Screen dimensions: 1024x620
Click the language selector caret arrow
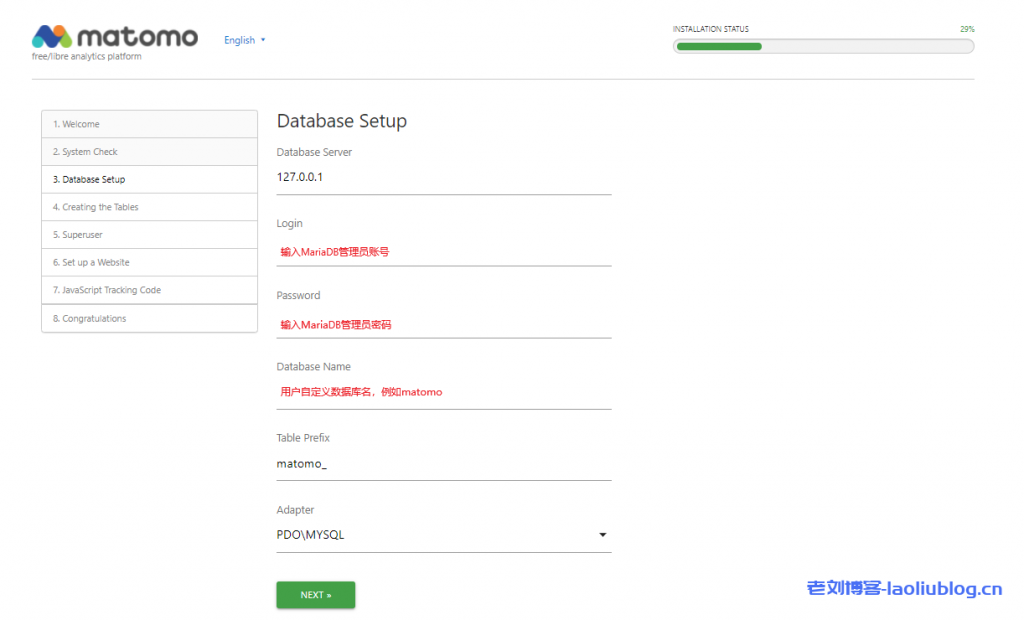(263, 40)
